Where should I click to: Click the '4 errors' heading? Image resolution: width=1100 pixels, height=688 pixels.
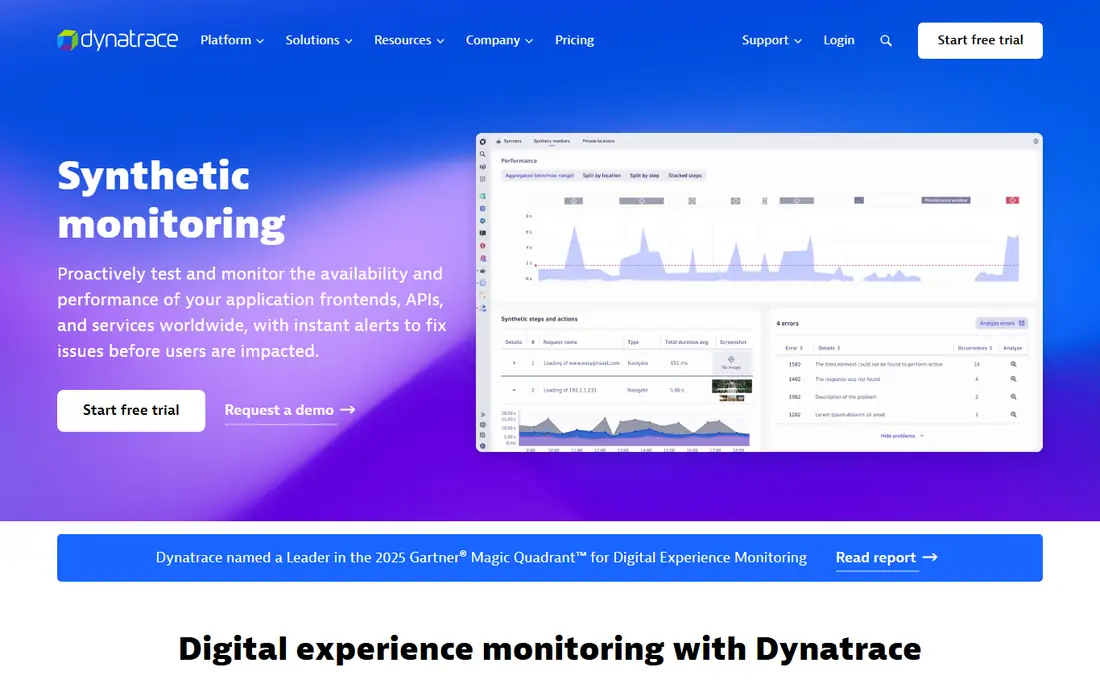787,323
